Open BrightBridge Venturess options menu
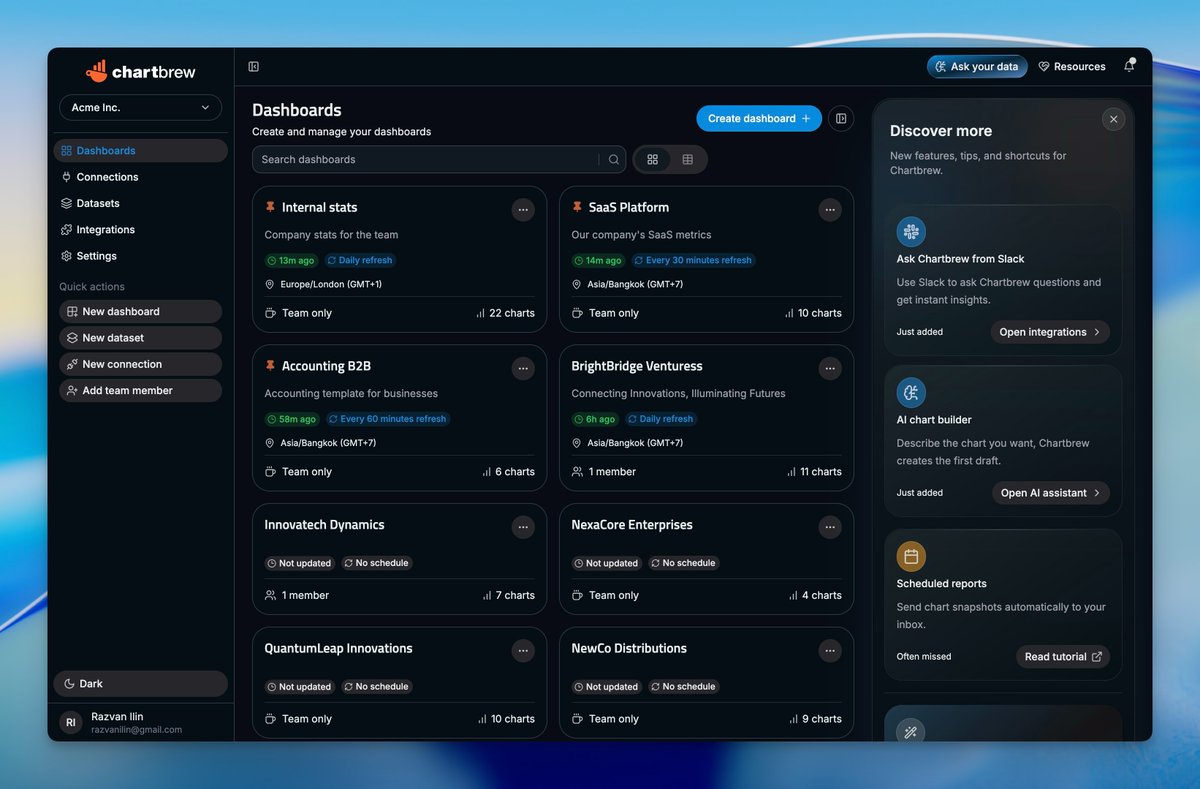The height and width of the screenshot is (789, 1200). pyautogui.click(x=830, y=369)
